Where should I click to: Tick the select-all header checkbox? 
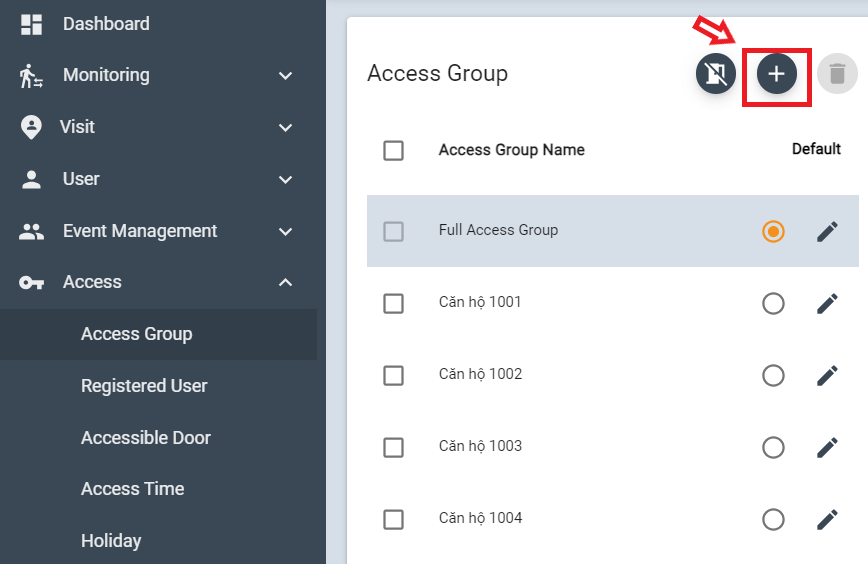(x=394, y=150)
